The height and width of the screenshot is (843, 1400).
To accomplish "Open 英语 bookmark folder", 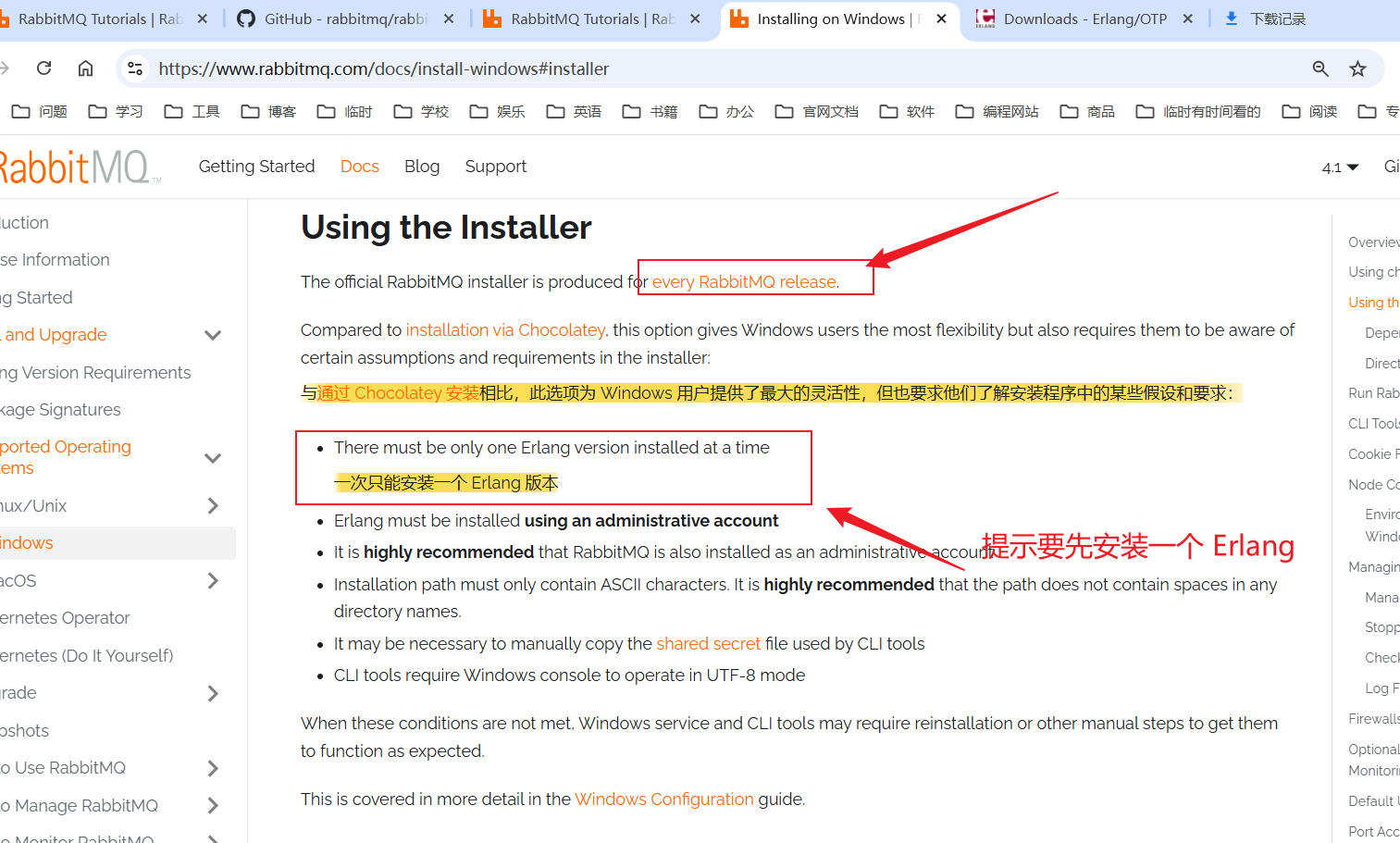I will pyautogui.click(x=574, y=111).
